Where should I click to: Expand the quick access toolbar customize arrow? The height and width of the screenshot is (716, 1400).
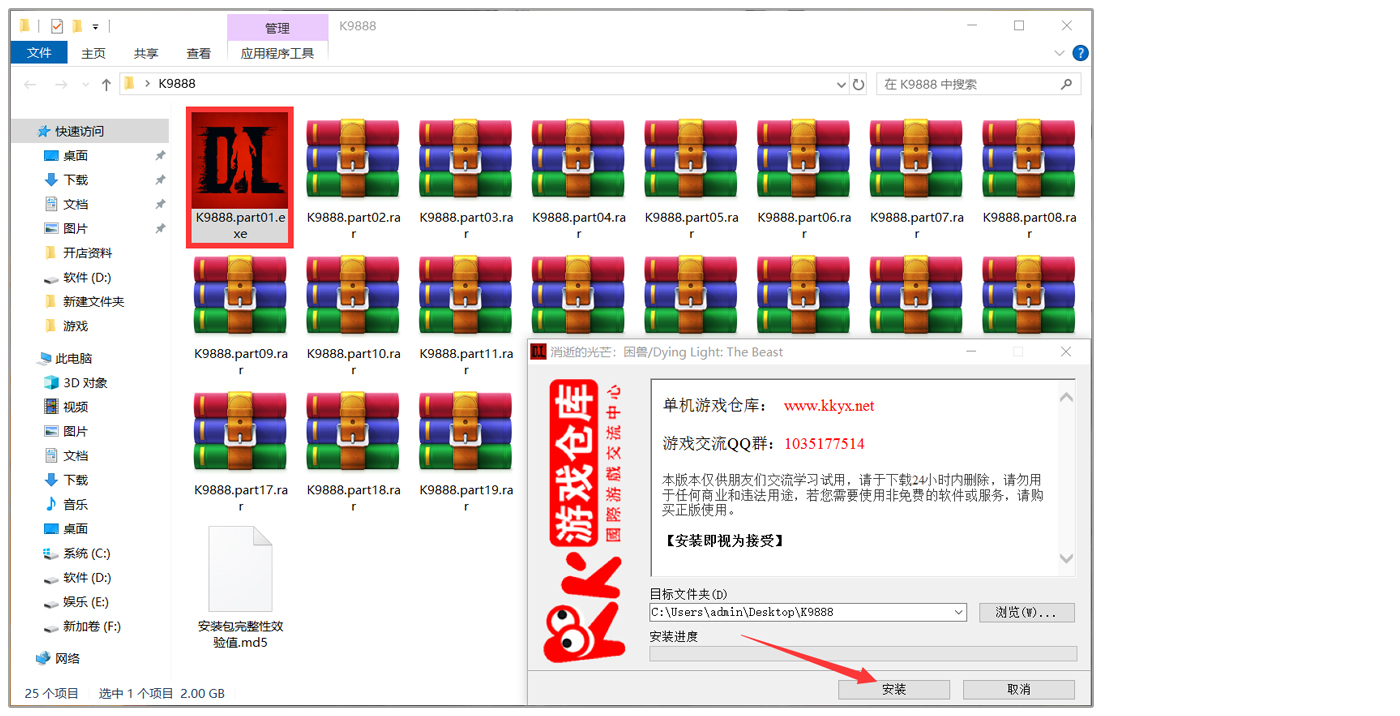[x=96, y=26]
